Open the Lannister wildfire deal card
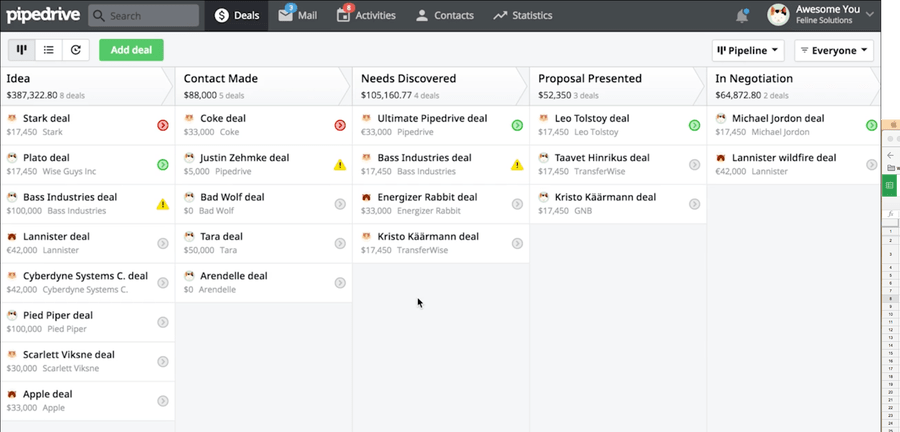This screenshot has height=432, width=900. pyautogui.click(x=794, y=165)
